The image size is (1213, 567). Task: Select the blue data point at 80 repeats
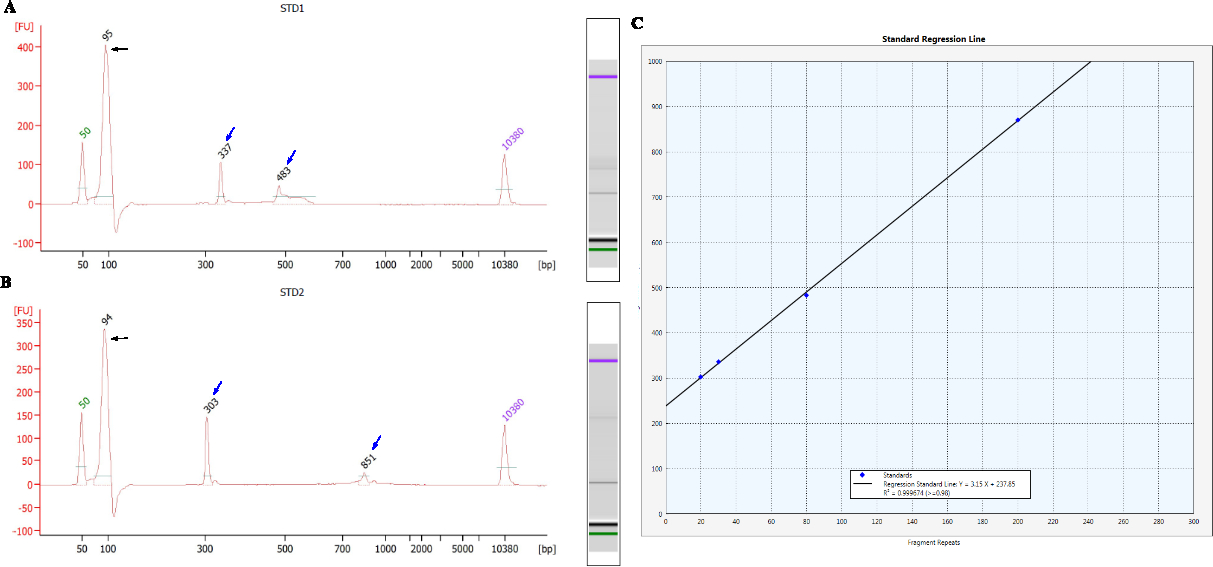(x=806, y=295)
